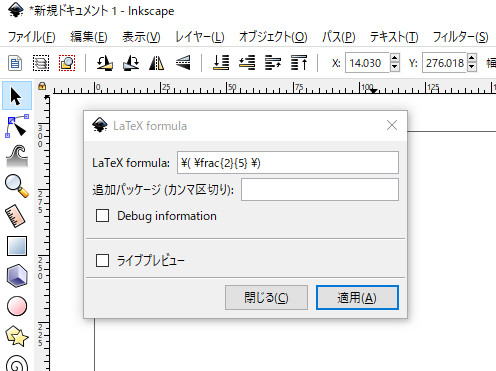Flip selection horizontally
496x371 pixels.
tap(157, 63)
